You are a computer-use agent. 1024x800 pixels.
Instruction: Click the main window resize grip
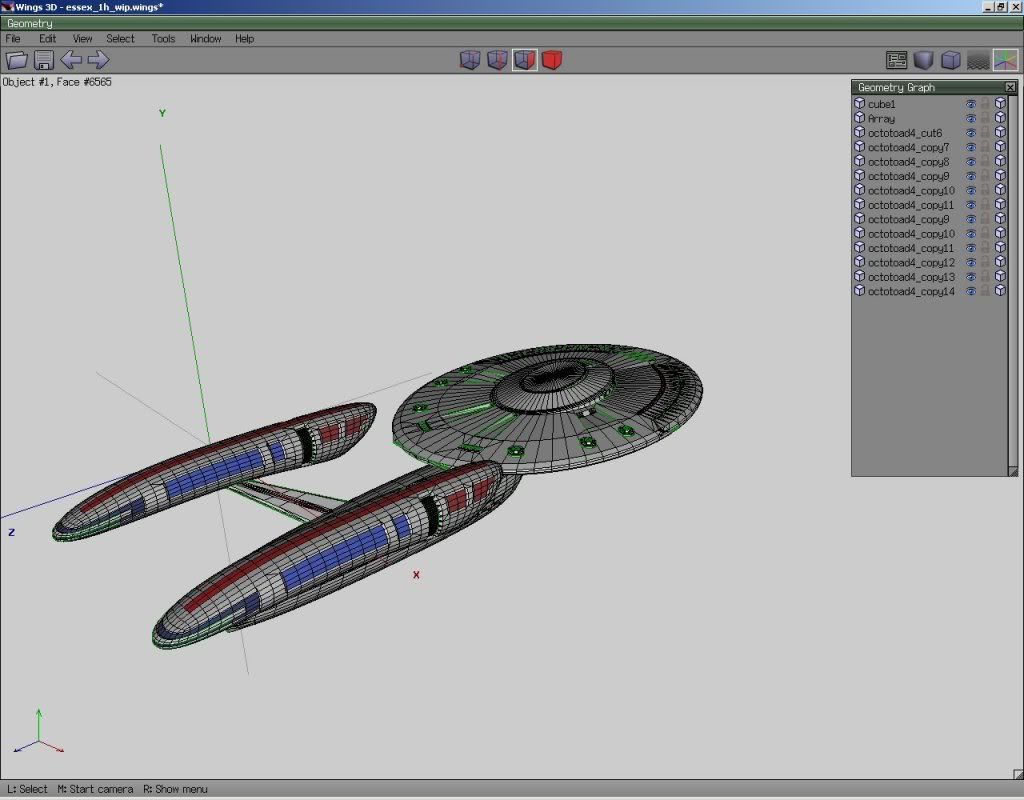pos(1017,774)
